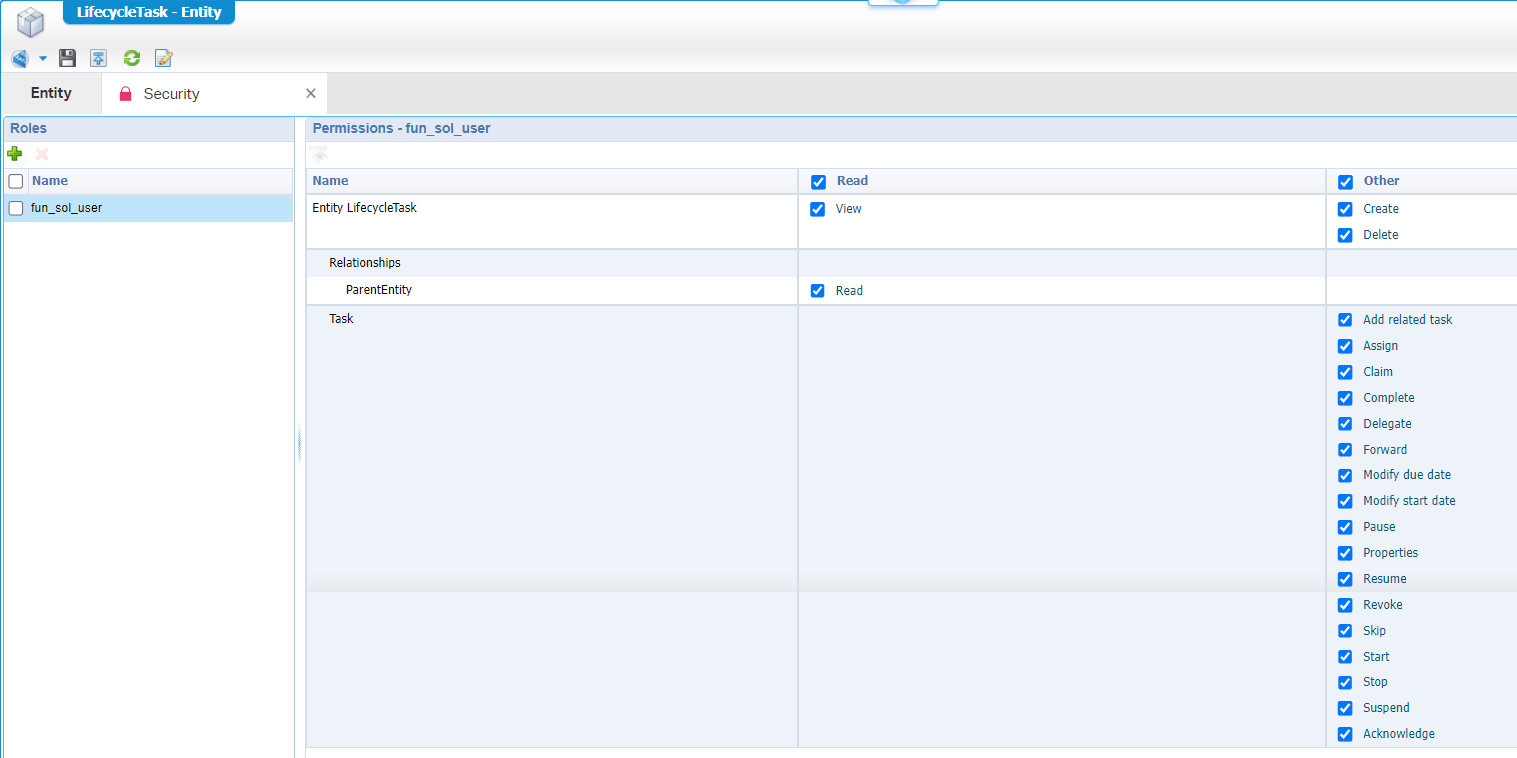This screenshot has width=1517, height=758.
Task: Click the entity cube icon at top-left
Action: pos(31,21)
